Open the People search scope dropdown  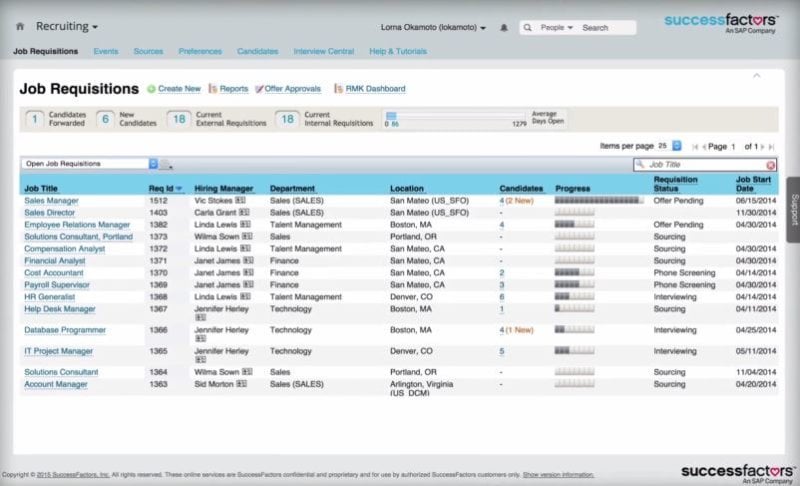(x=557, y=28)
